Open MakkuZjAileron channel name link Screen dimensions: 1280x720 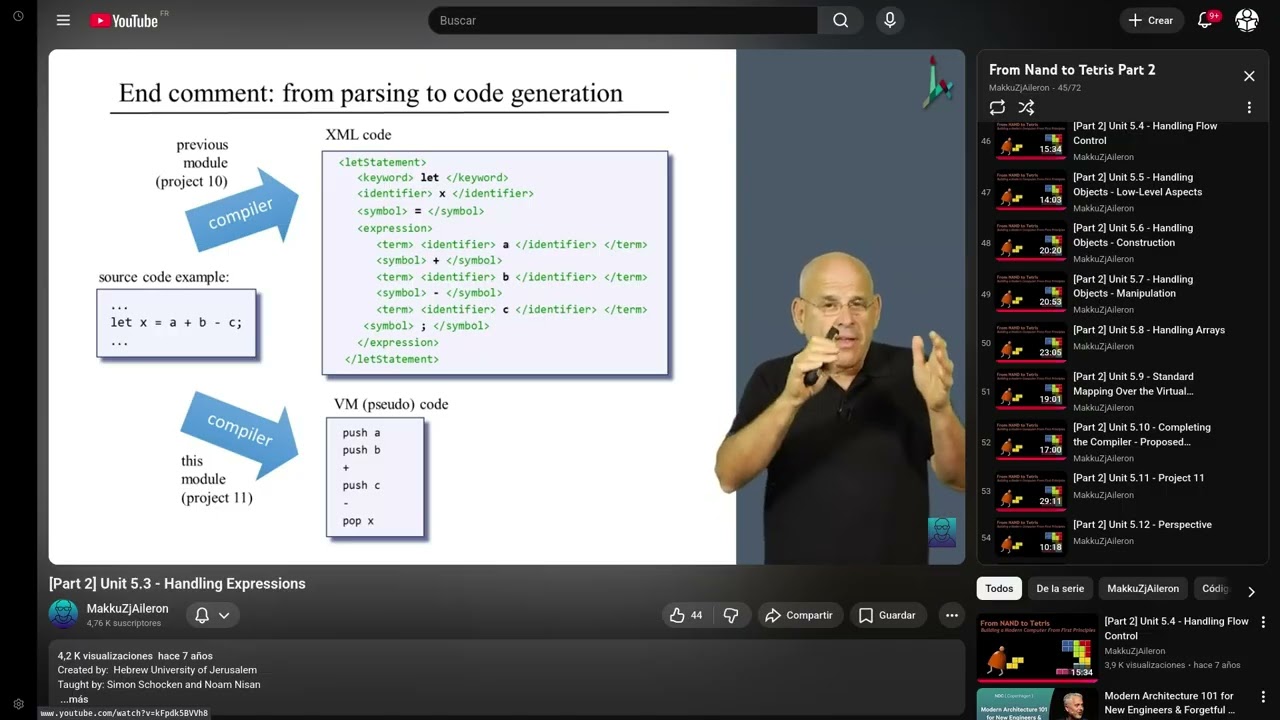[x=127, y=608]
